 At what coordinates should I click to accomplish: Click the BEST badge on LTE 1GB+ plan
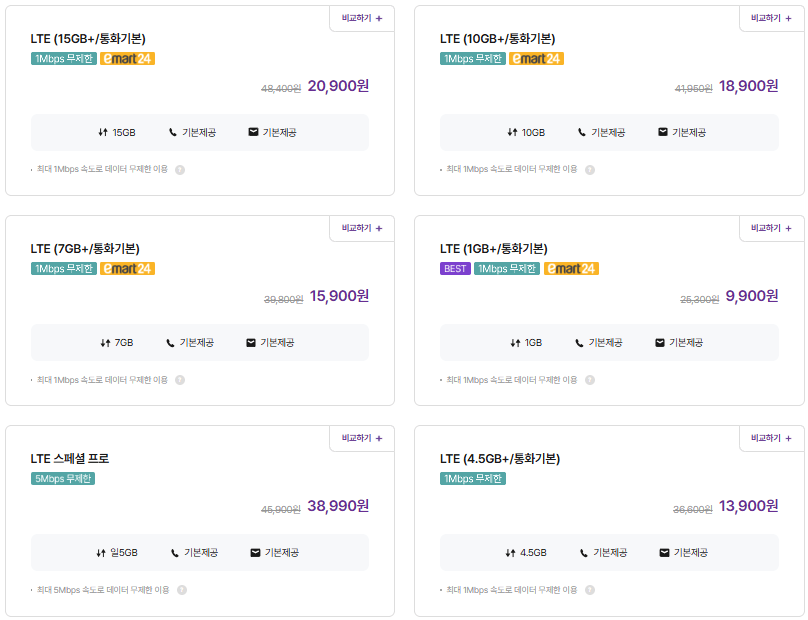453,268
